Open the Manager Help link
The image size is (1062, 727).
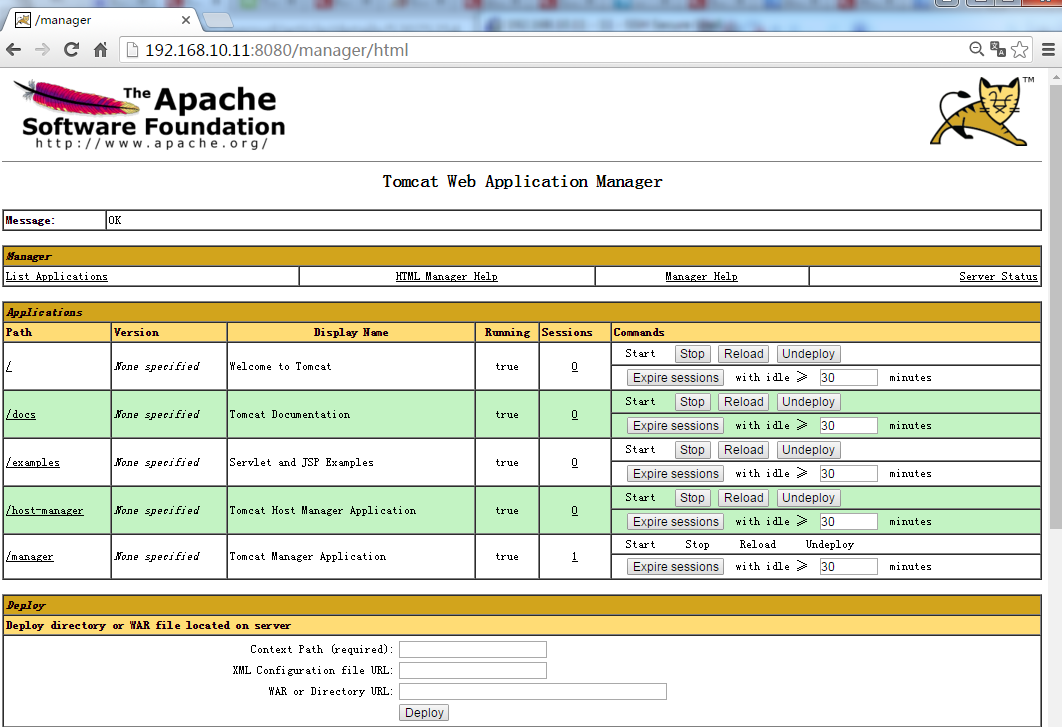click(x=702, y=276)
